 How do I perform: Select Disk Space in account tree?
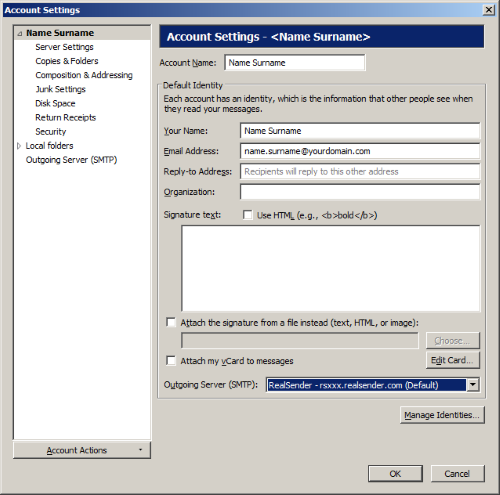[55, 103]
